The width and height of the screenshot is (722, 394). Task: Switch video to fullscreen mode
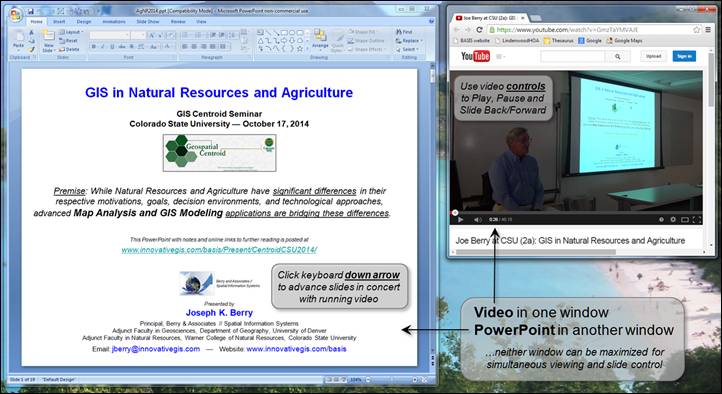pos(697,220)
